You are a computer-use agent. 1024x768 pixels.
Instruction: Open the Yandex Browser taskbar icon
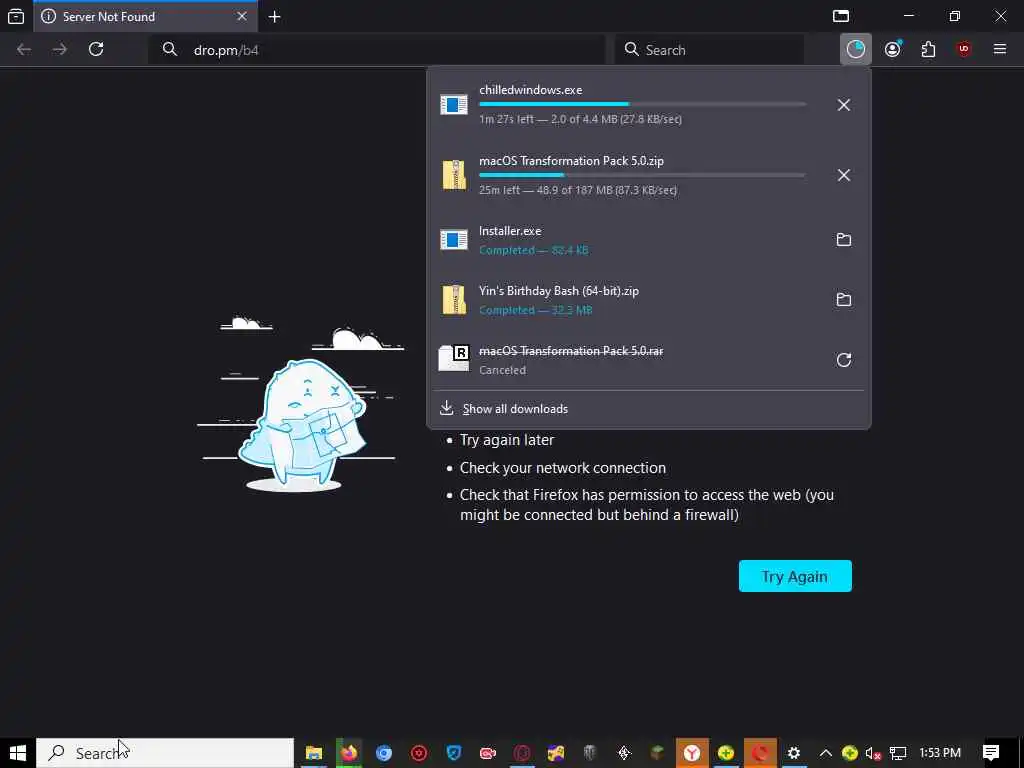click(692, 753)
